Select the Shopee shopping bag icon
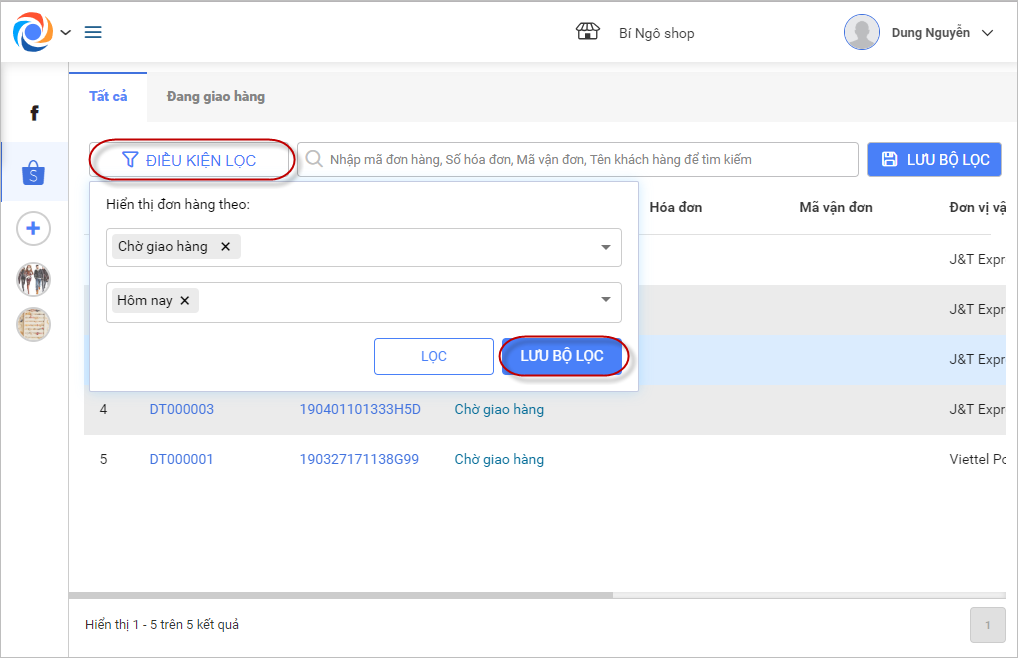 point(34,173)
